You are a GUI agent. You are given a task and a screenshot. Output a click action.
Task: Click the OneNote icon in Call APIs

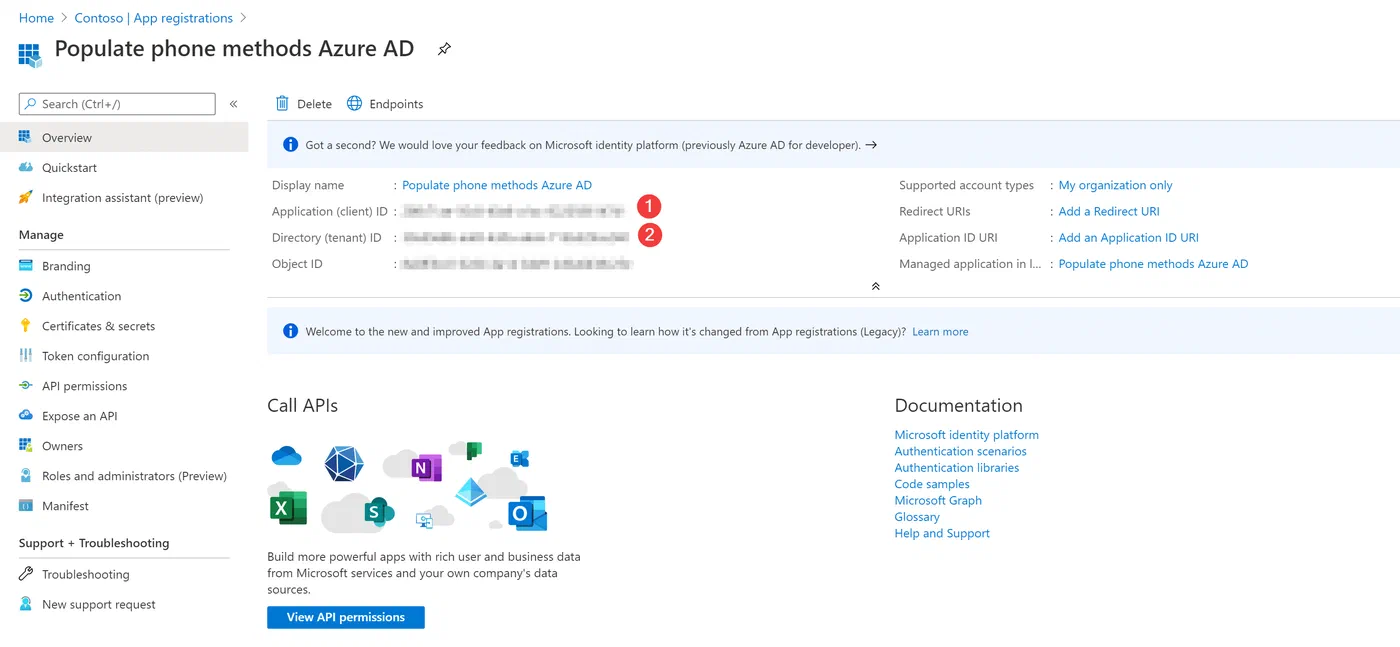click(x=426, y=467)
